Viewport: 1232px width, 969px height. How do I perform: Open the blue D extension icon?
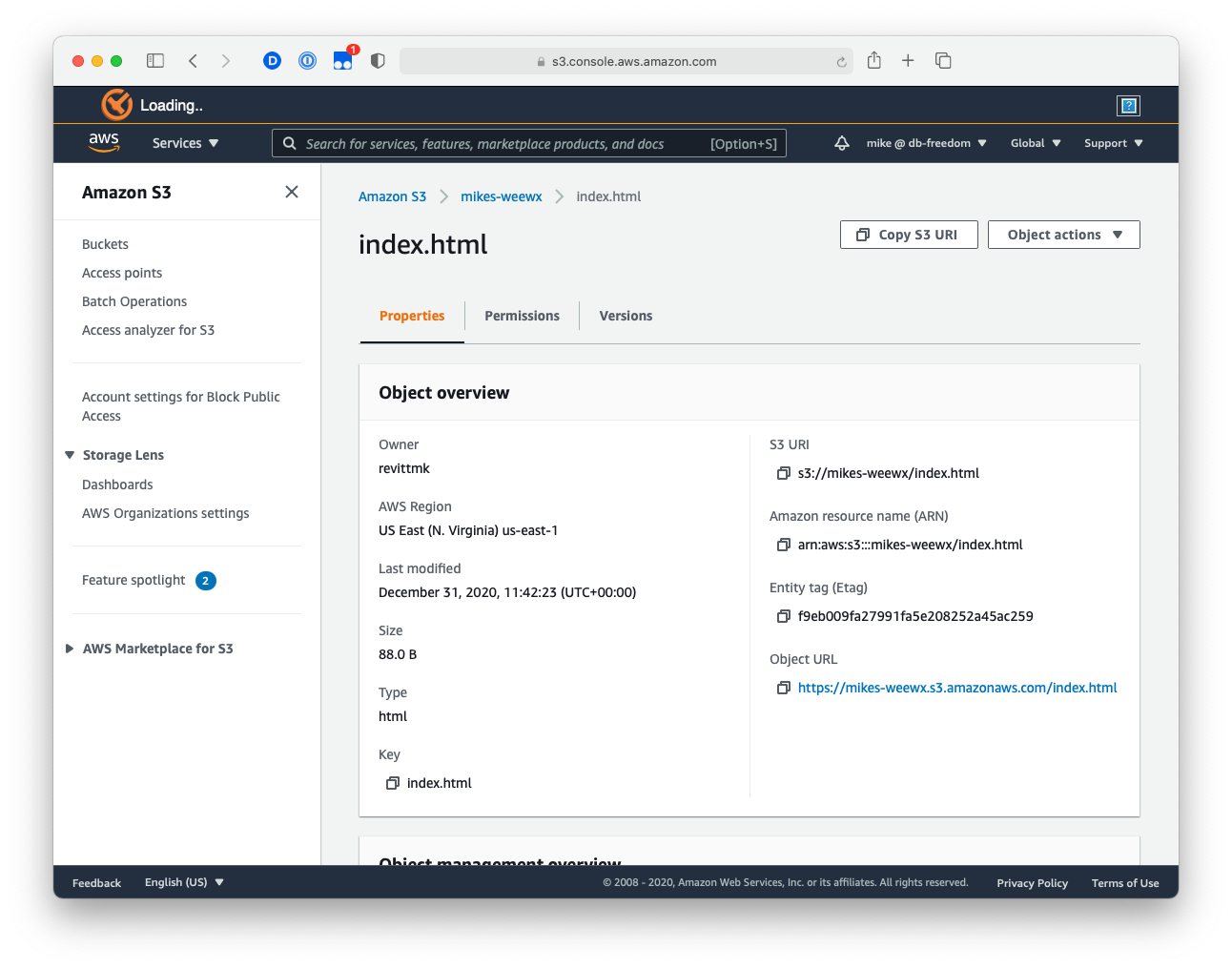coord(272,61)
